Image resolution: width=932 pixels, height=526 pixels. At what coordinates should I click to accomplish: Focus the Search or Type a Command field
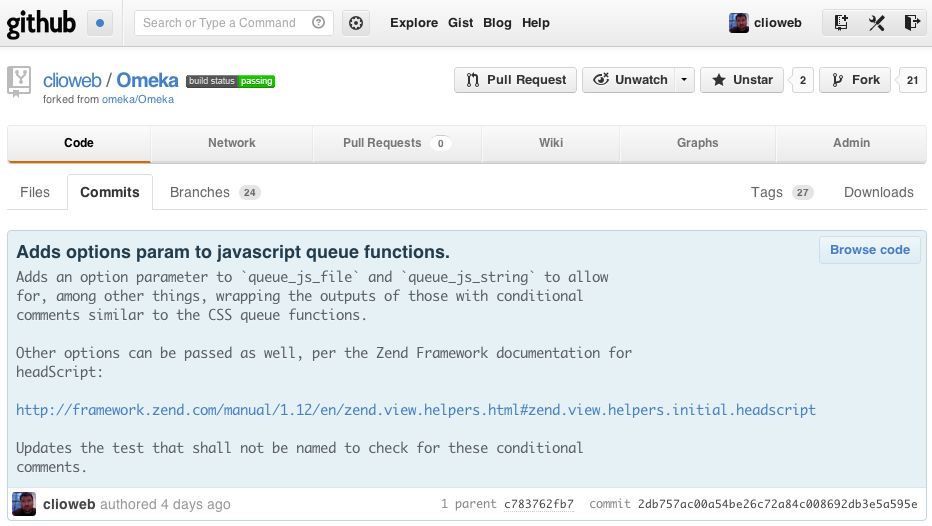[234, 23]
